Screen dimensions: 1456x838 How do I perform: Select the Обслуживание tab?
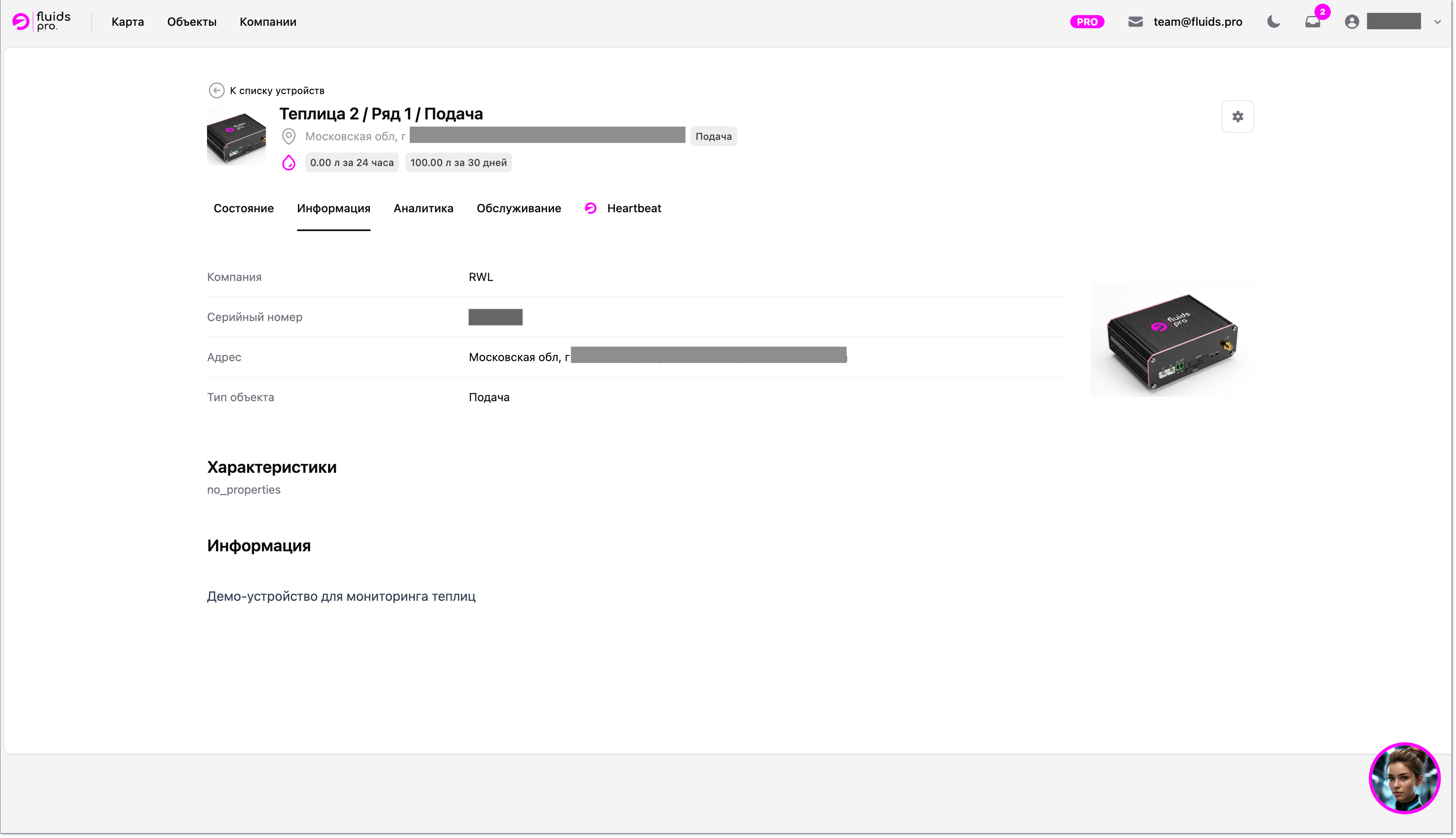(518, 208)
